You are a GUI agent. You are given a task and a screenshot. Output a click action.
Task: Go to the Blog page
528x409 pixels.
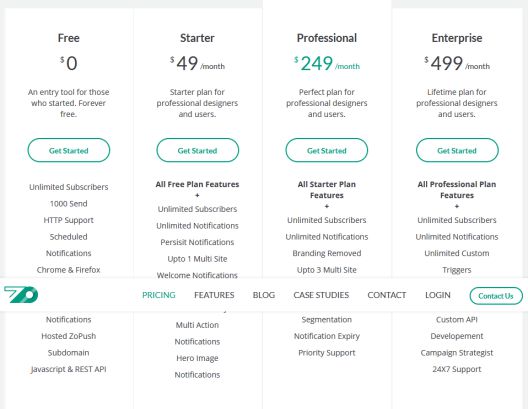point(264,295)
